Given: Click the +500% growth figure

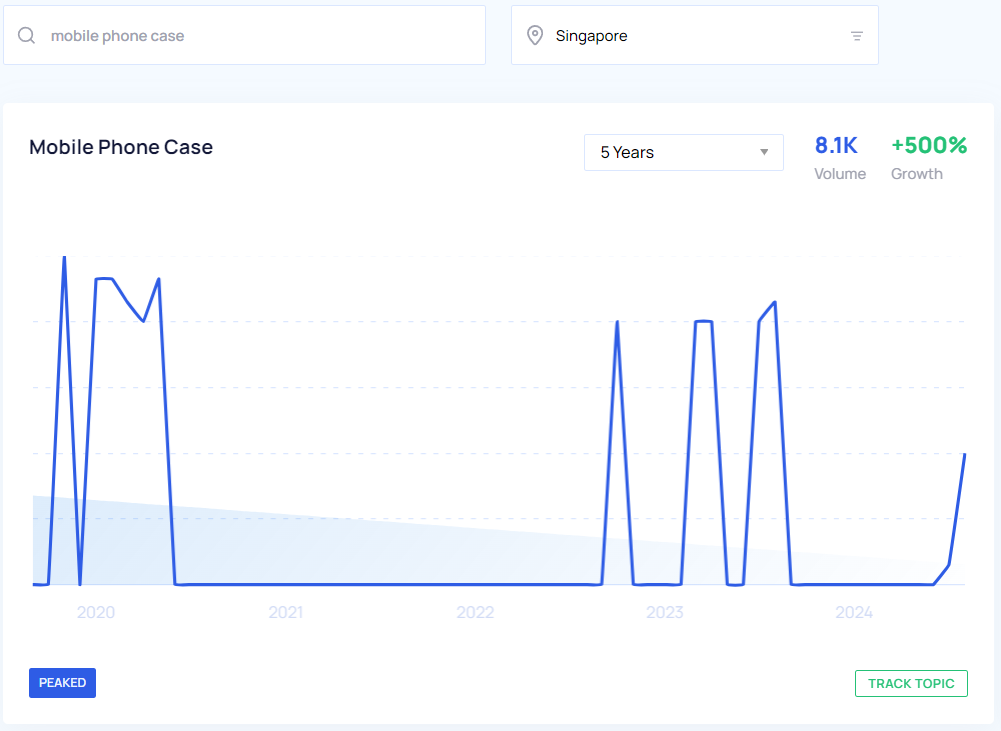Looking at the screenshot, I should pyautogui.click(x=929, y=146).
